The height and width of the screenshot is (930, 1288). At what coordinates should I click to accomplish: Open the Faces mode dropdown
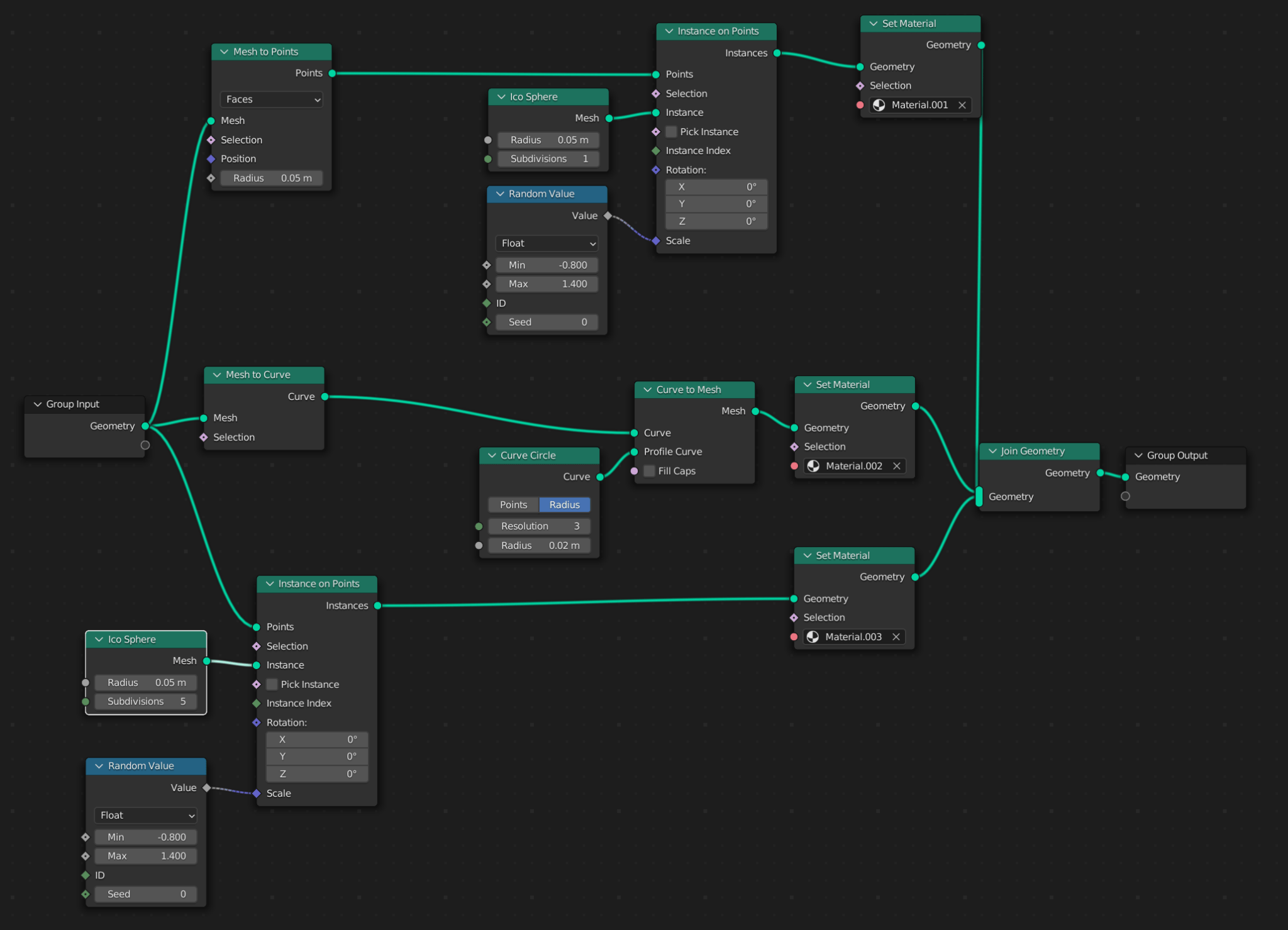coord(272,99)
